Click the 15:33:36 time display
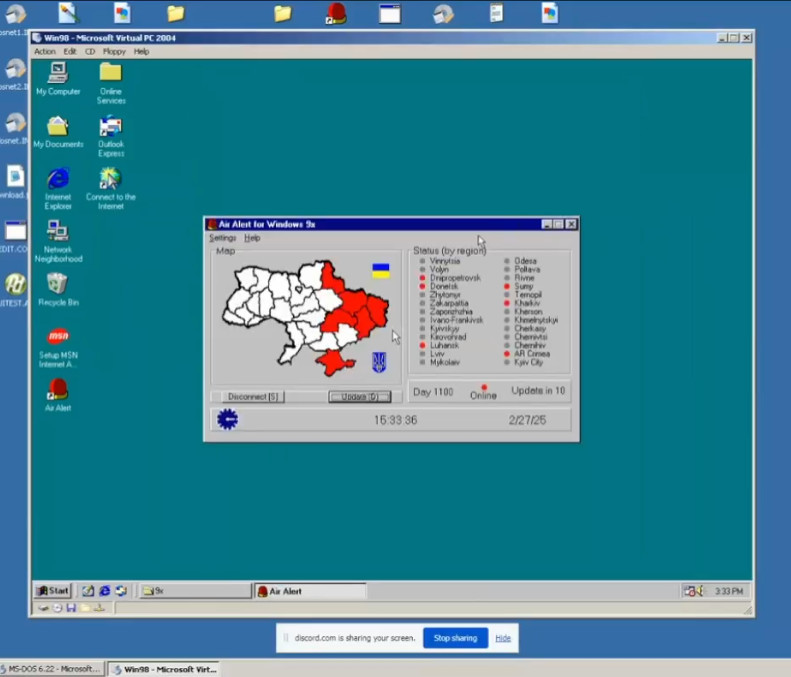Image resolution: width=791 pixels, height=677 pixels. [396, 420]
